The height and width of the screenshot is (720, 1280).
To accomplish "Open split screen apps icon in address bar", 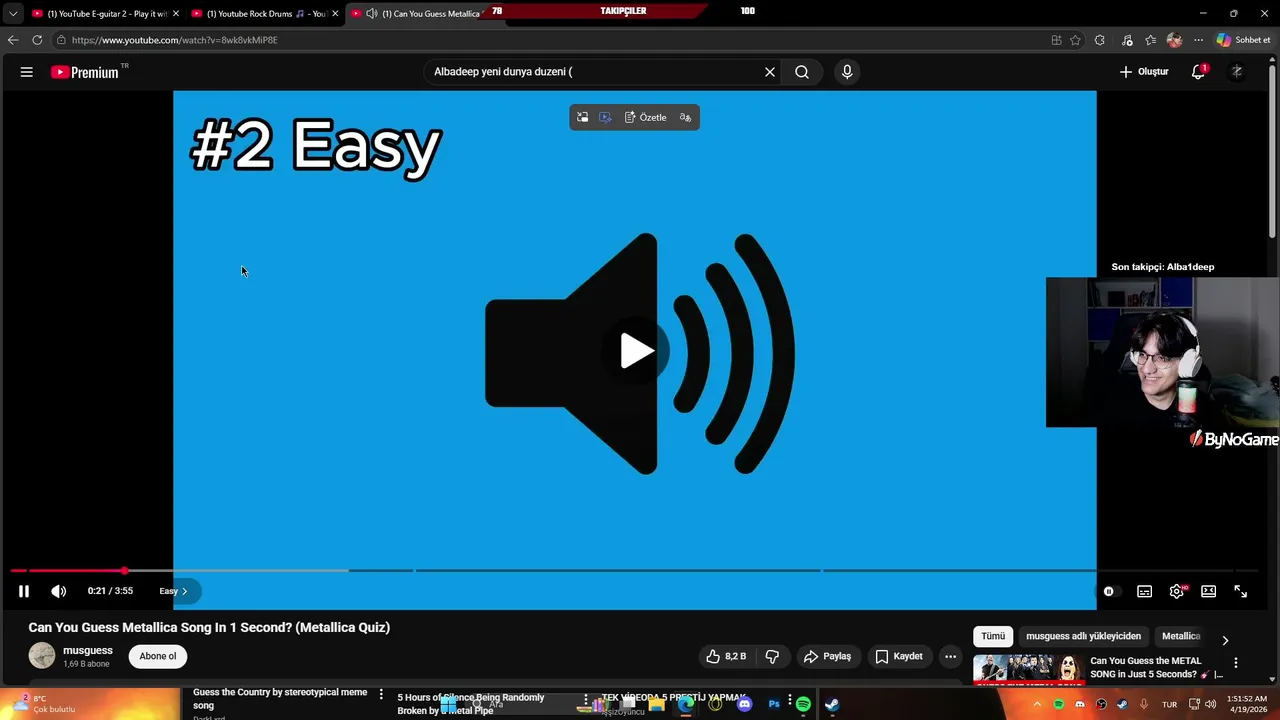I will pos(1056,40).
